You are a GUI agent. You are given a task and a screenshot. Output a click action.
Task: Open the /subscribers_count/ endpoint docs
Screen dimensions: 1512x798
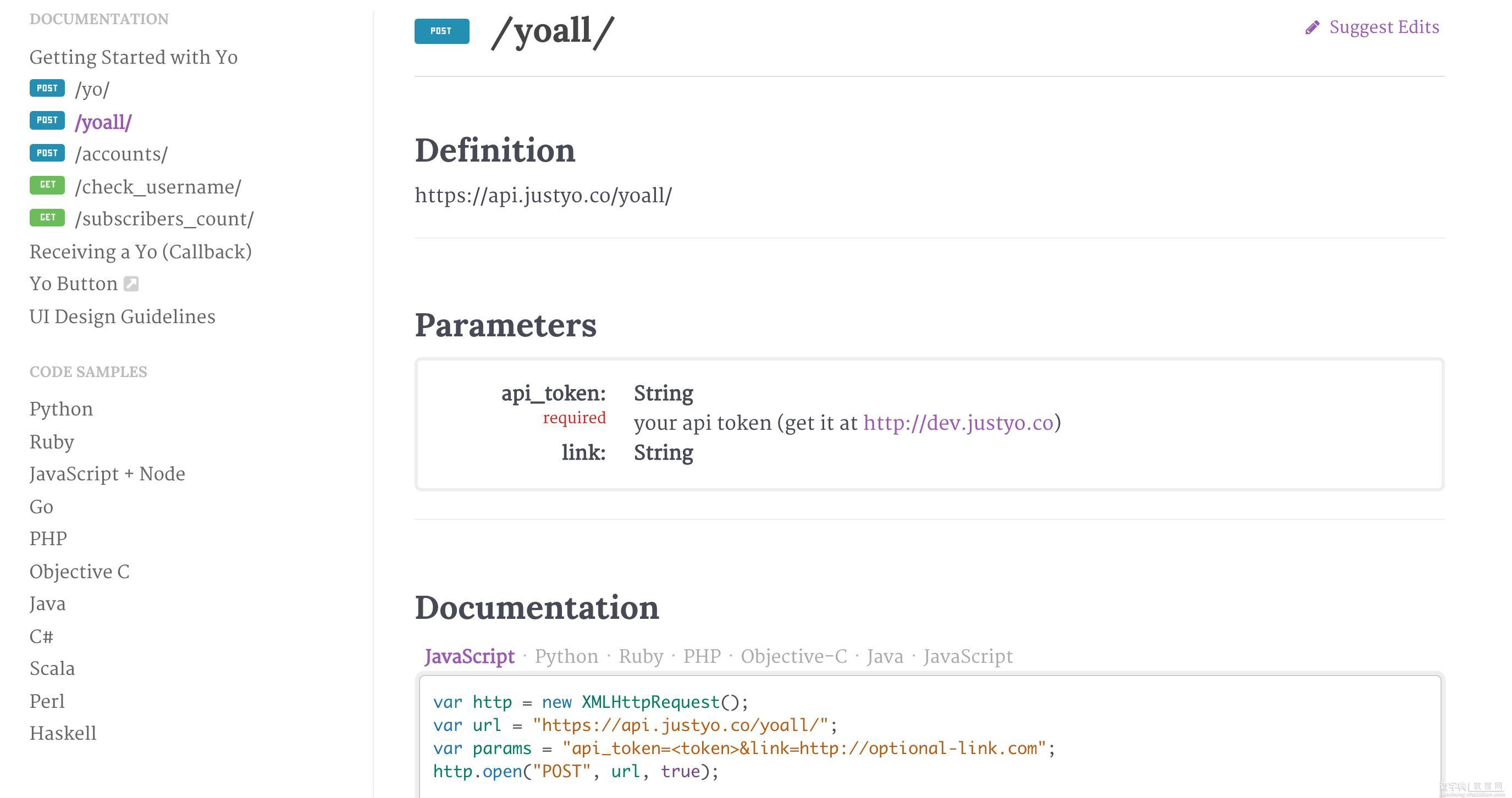(164, 219)
